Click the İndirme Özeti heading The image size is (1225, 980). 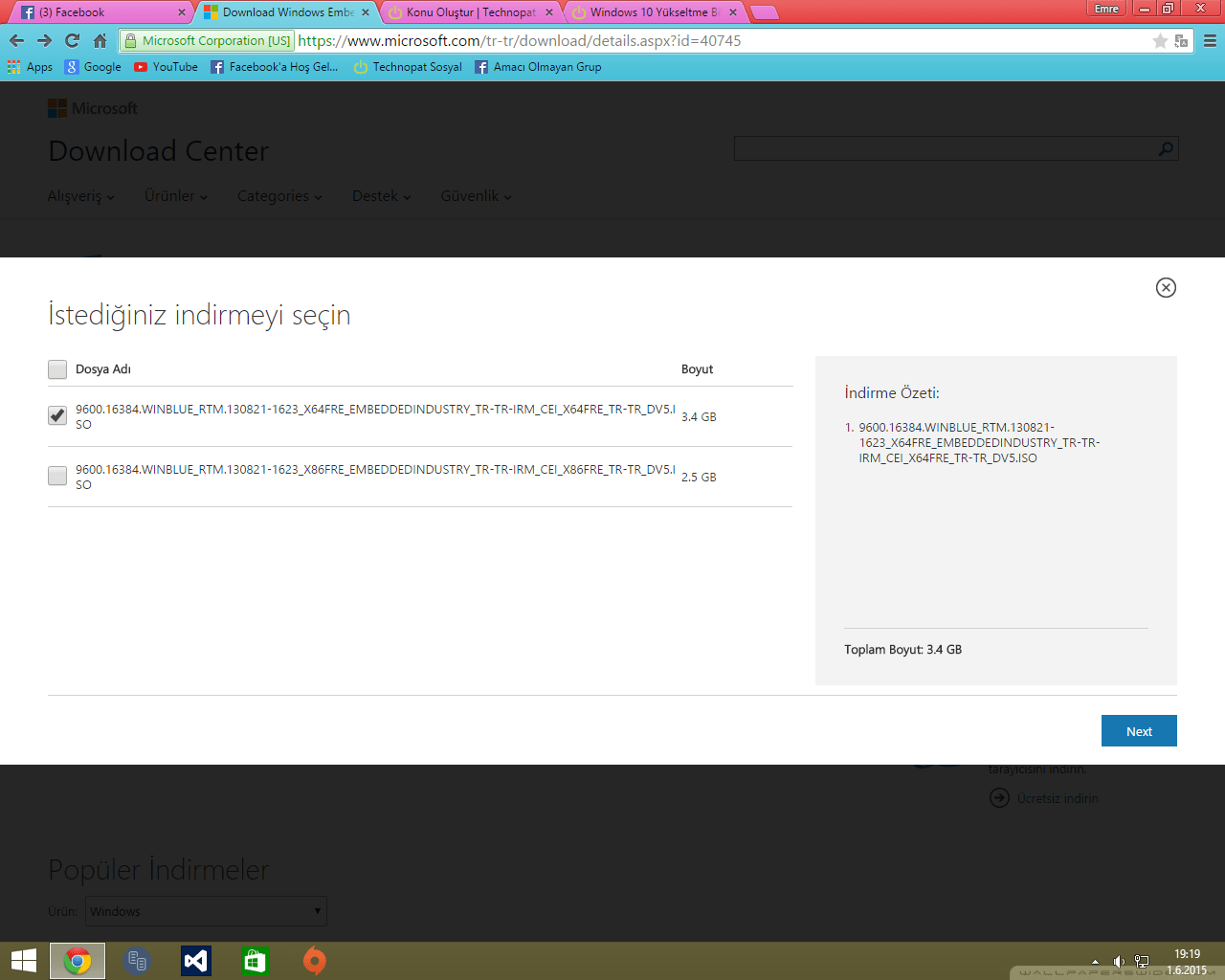(892, 392)
